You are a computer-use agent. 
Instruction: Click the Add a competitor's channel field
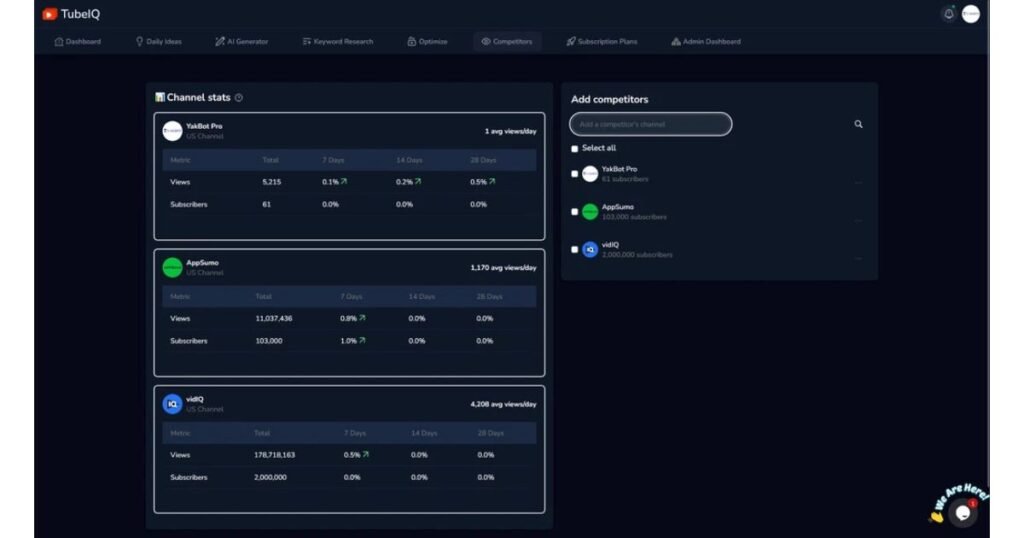pyautogui.click(x=650, y=124)
